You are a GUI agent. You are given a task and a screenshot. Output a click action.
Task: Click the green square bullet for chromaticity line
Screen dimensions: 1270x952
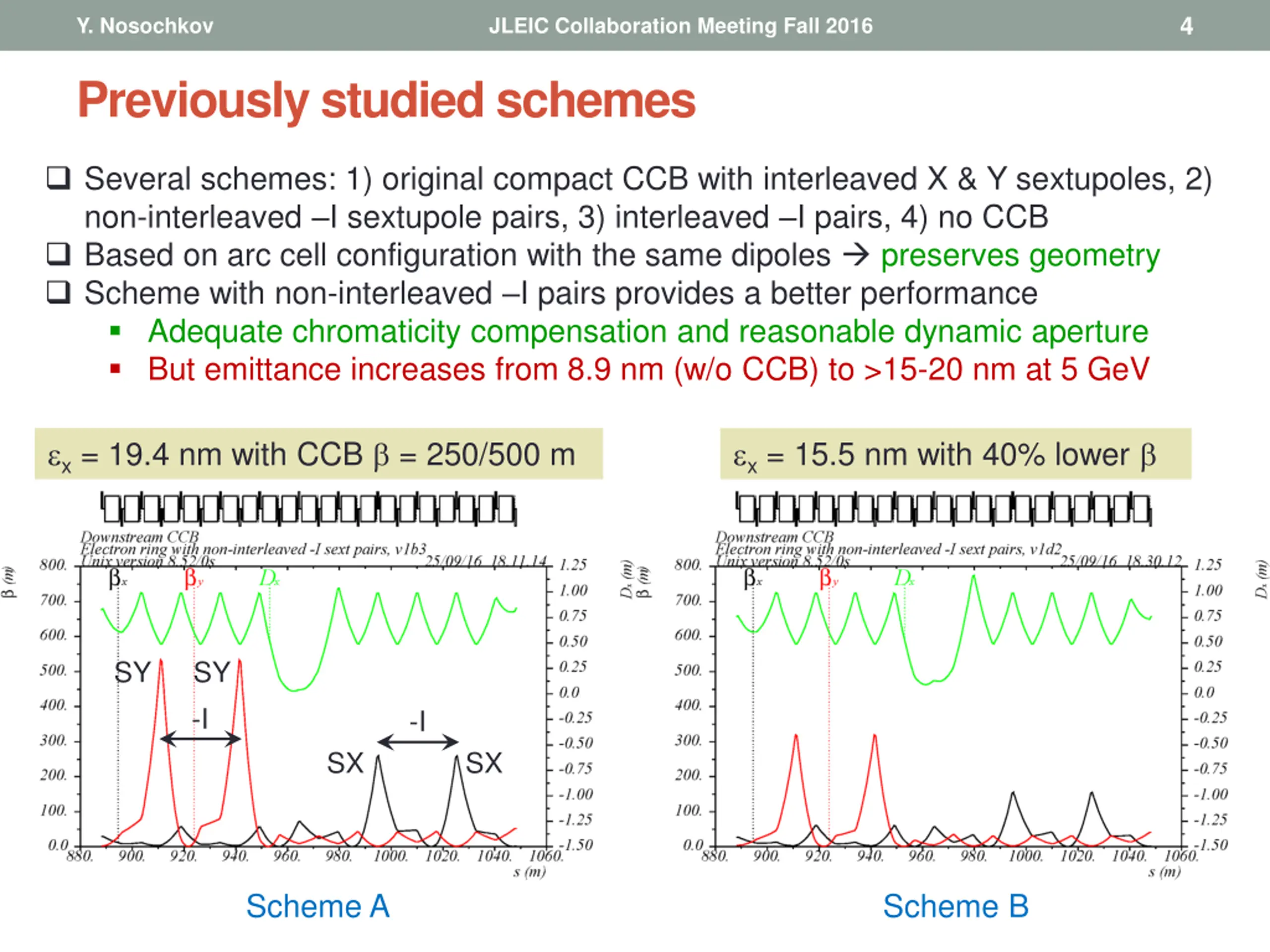point(116,331)
